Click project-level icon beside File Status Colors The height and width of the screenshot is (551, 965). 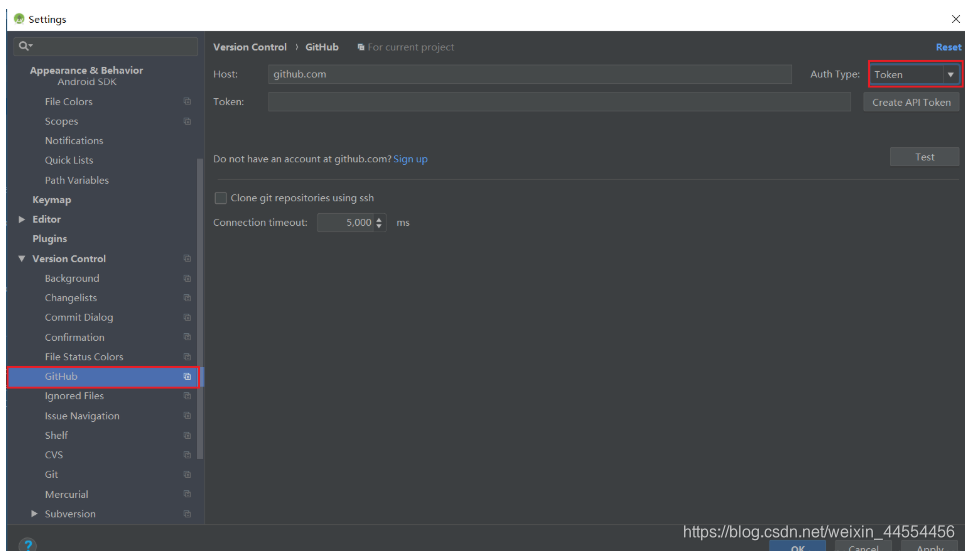[187, 356]
